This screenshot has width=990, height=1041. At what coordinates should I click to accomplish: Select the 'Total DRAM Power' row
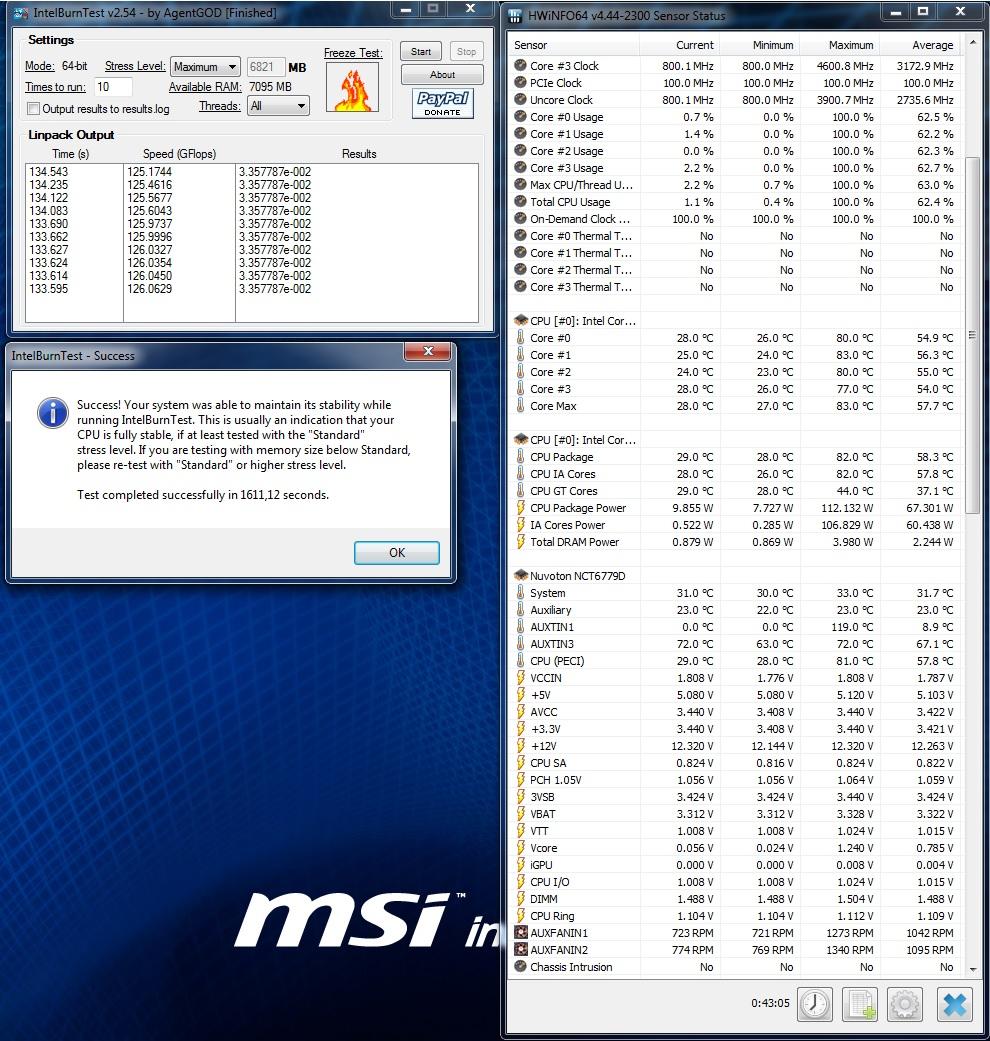click(x=735, y=542)
